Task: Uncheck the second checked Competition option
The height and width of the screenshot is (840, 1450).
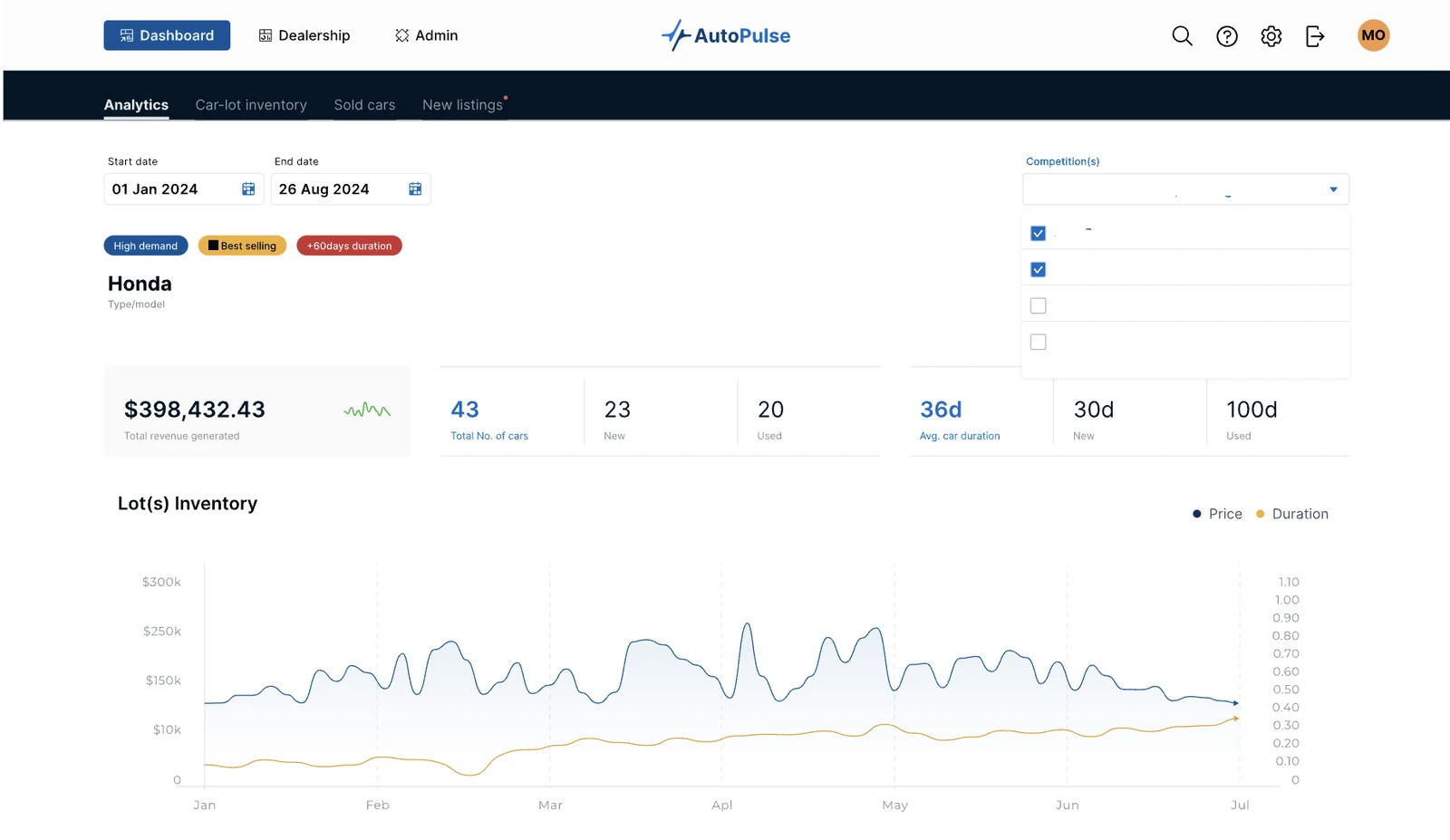Action: click(x=1039, y=269)
